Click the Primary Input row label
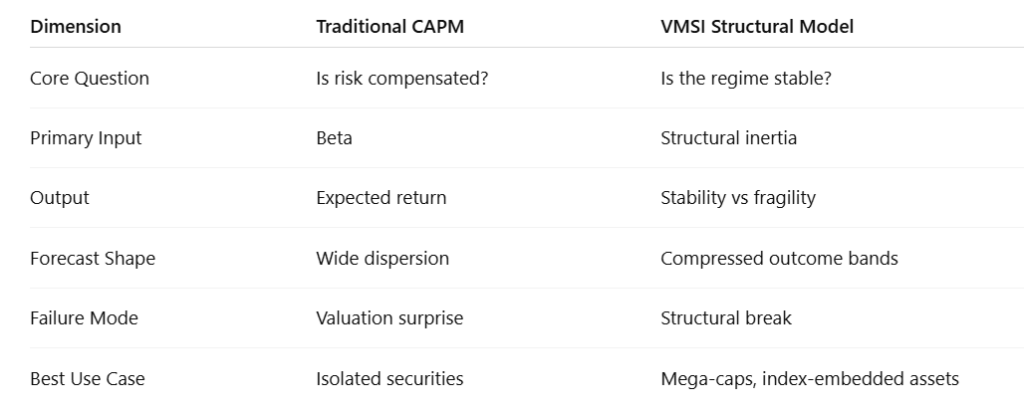 click(86, 138)
